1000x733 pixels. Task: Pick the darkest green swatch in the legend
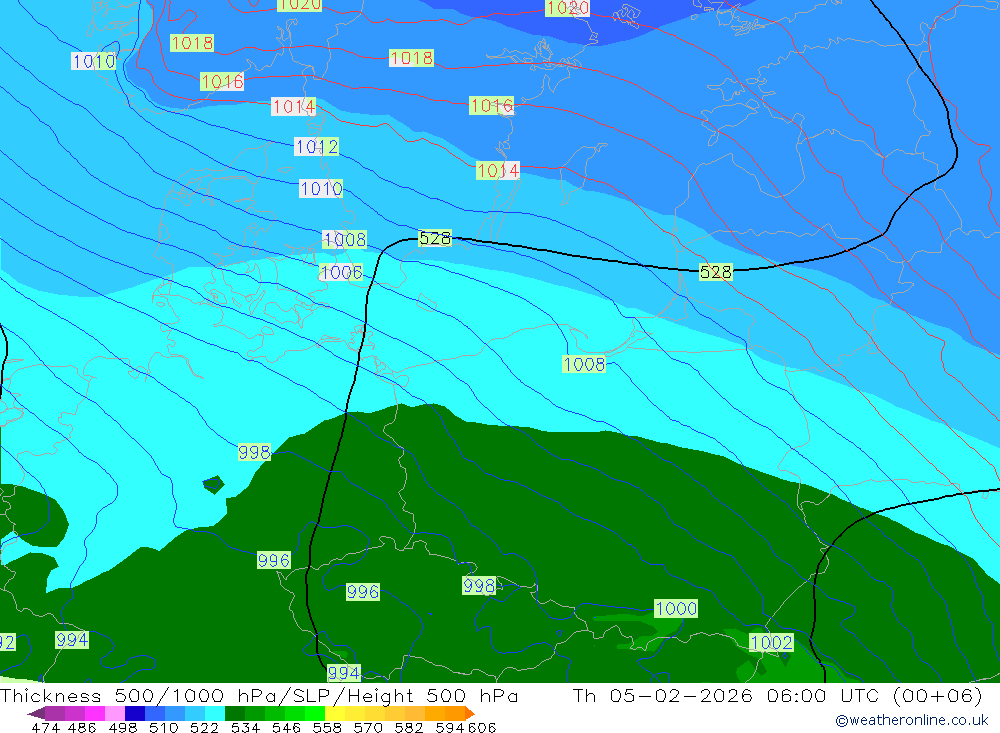[235, 713]
